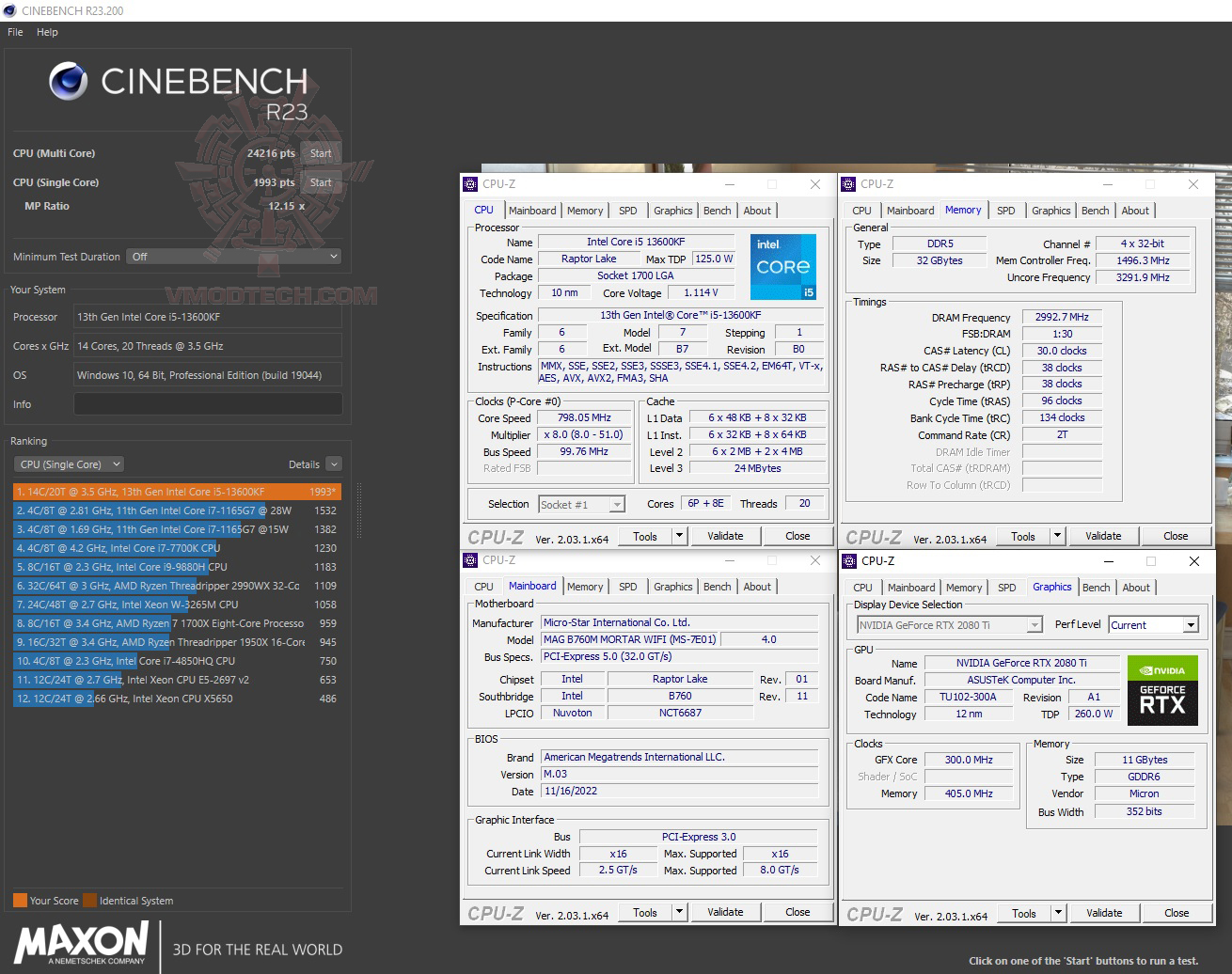Click Validate in the CPU tab window
This screenshot has width=1232, height=974.
pyautogui.click(x=725, y=536)
